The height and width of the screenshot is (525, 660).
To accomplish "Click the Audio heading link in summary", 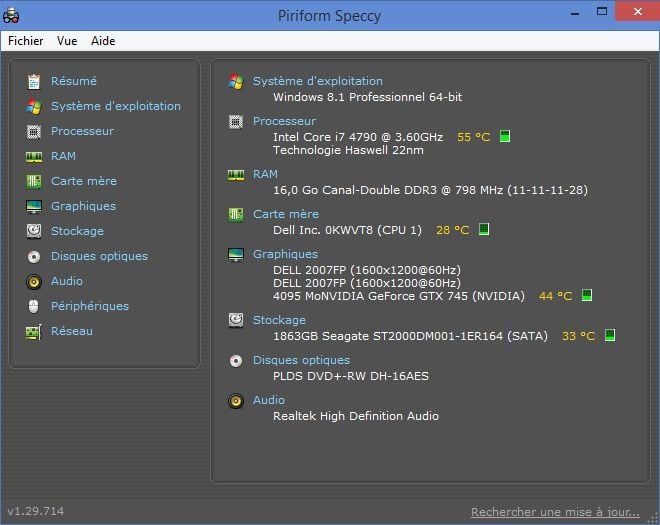I will [x=269, y=400].
